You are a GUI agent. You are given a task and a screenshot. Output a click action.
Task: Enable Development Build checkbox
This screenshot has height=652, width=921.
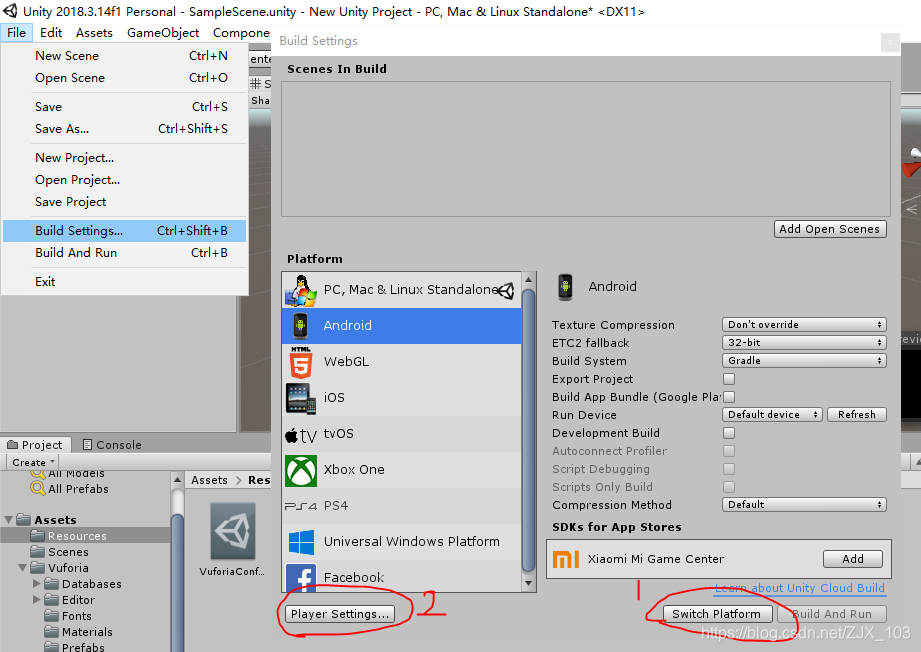pos(729,433)
